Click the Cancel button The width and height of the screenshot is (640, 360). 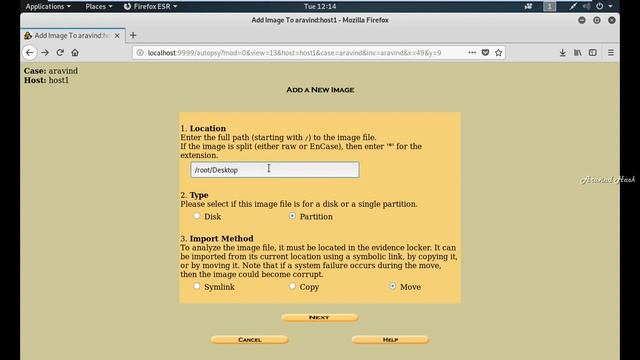coord(249,340)
